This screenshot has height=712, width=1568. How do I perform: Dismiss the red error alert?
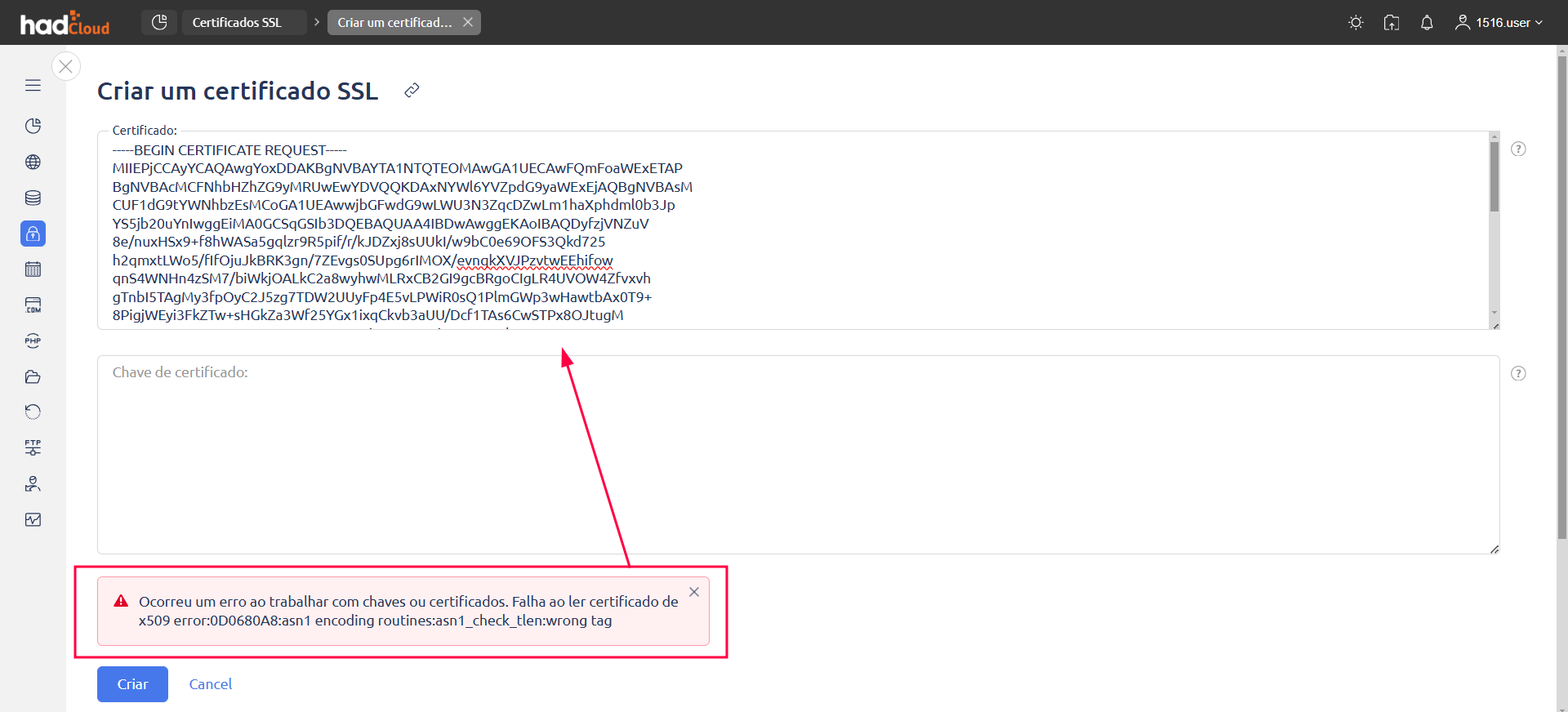click(694, 592)
